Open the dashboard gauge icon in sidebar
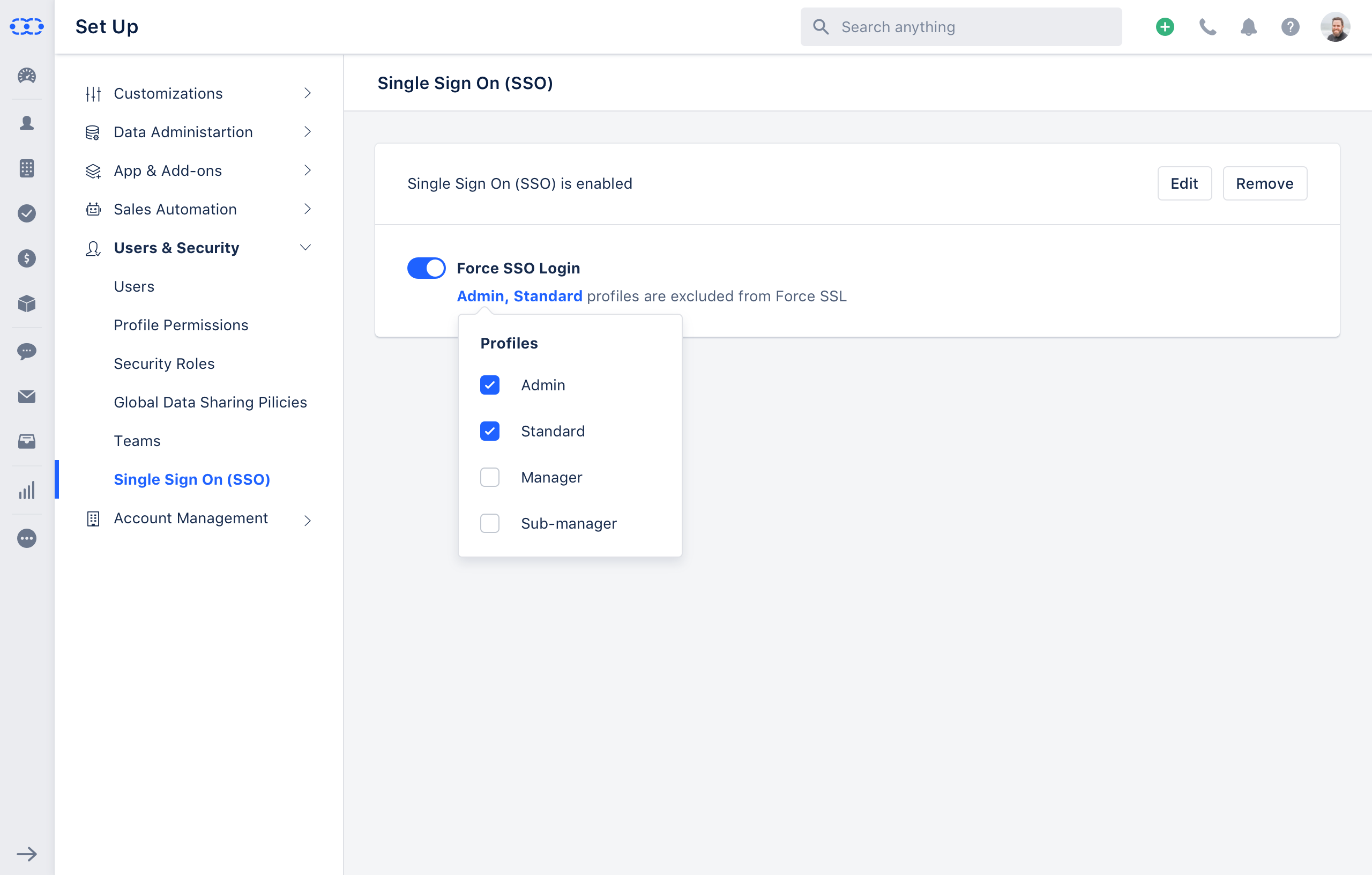The height and width of the screenshot is (875, 1372). click(27, 75)
